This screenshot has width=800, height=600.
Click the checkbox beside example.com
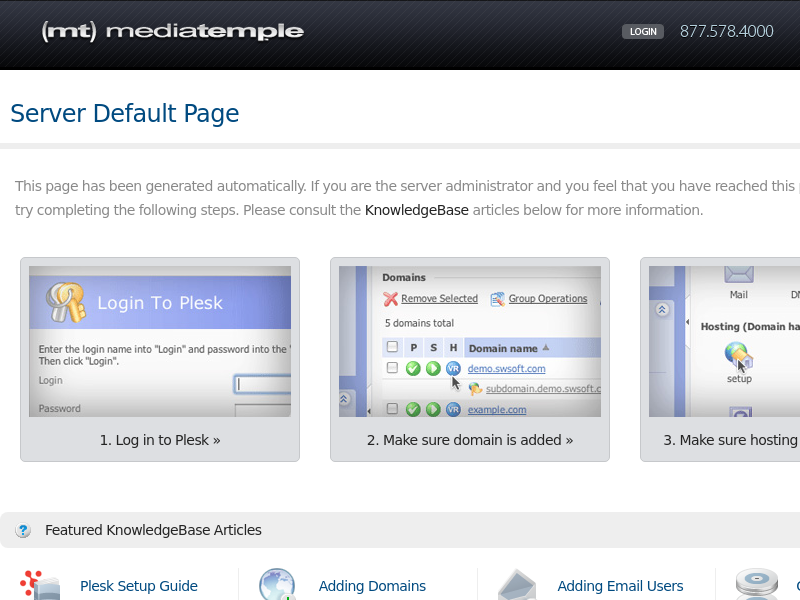(x=392, y=408)
